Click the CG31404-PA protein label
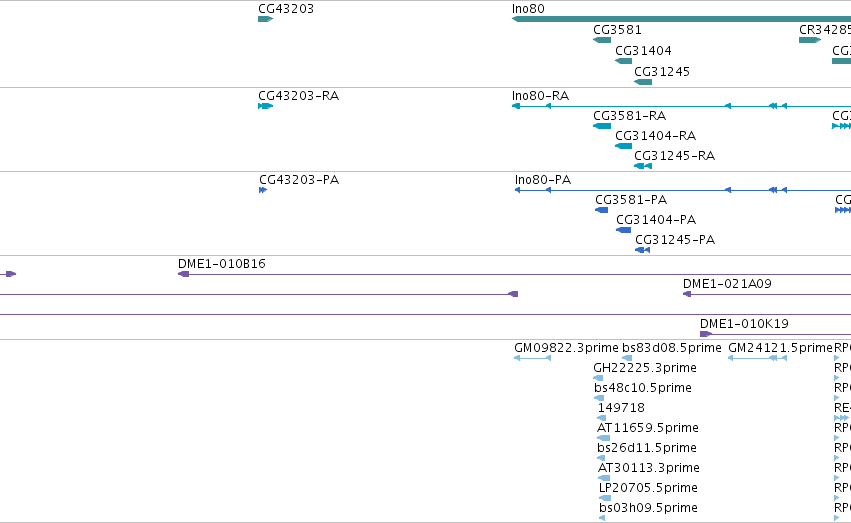The image size is (851, 523). (x=656, y=220)
